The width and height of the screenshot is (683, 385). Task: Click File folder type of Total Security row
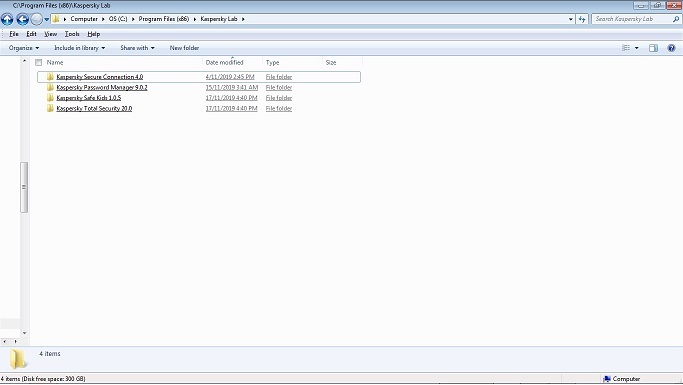point(279,108)
